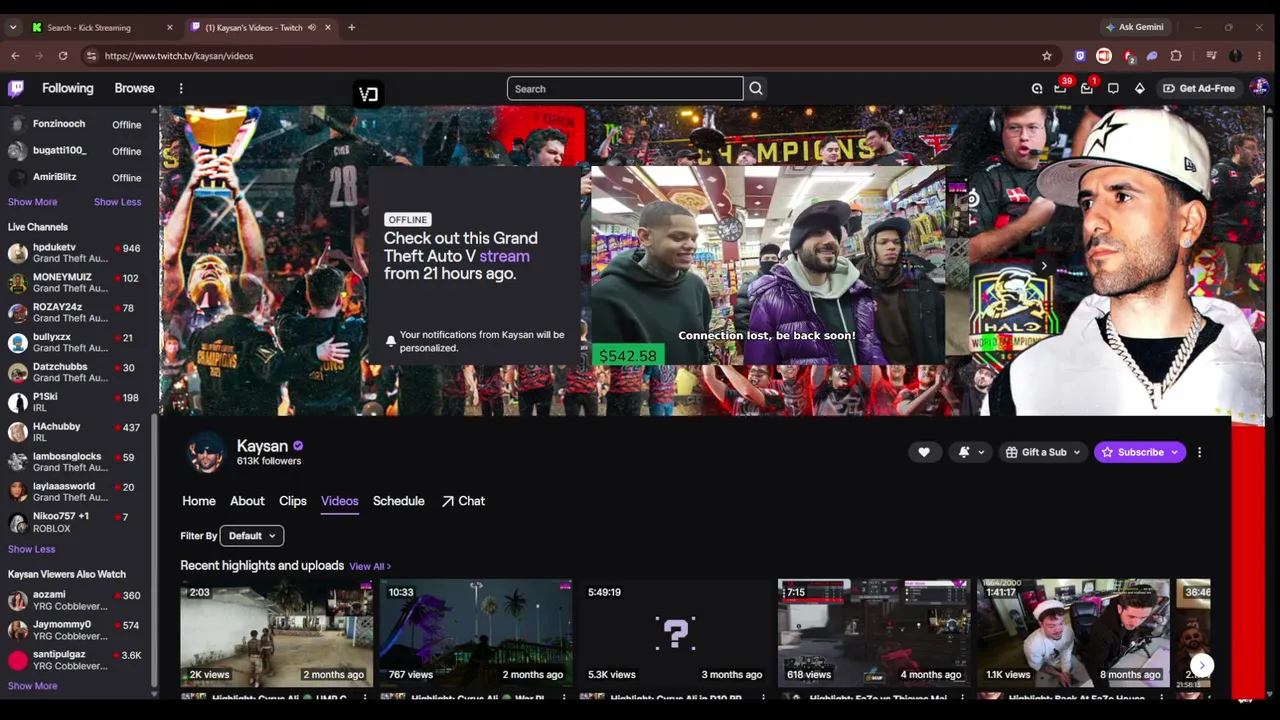This screenshot has width=1280, height=720.
Task: Open the Twitch user avatar menu
Action: pyautogui.click(x=1258, y=88)
